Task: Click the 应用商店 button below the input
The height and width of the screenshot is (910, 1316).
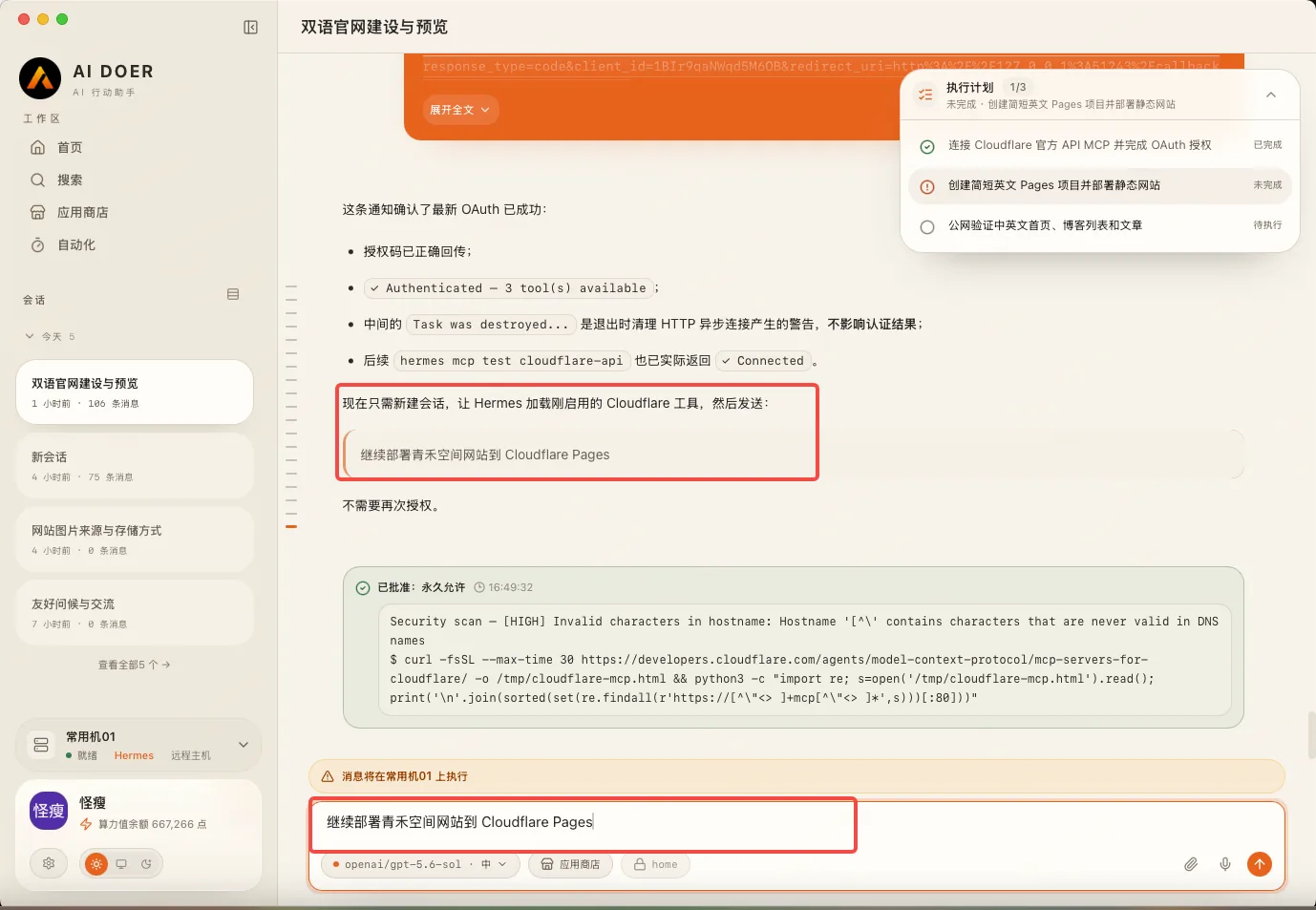Action: pos(570,864)
